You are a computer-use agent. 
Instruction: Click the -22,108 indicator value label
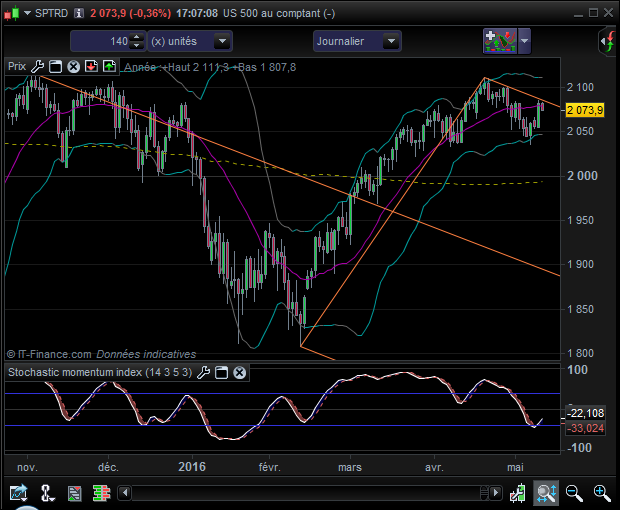click(586, 414)
